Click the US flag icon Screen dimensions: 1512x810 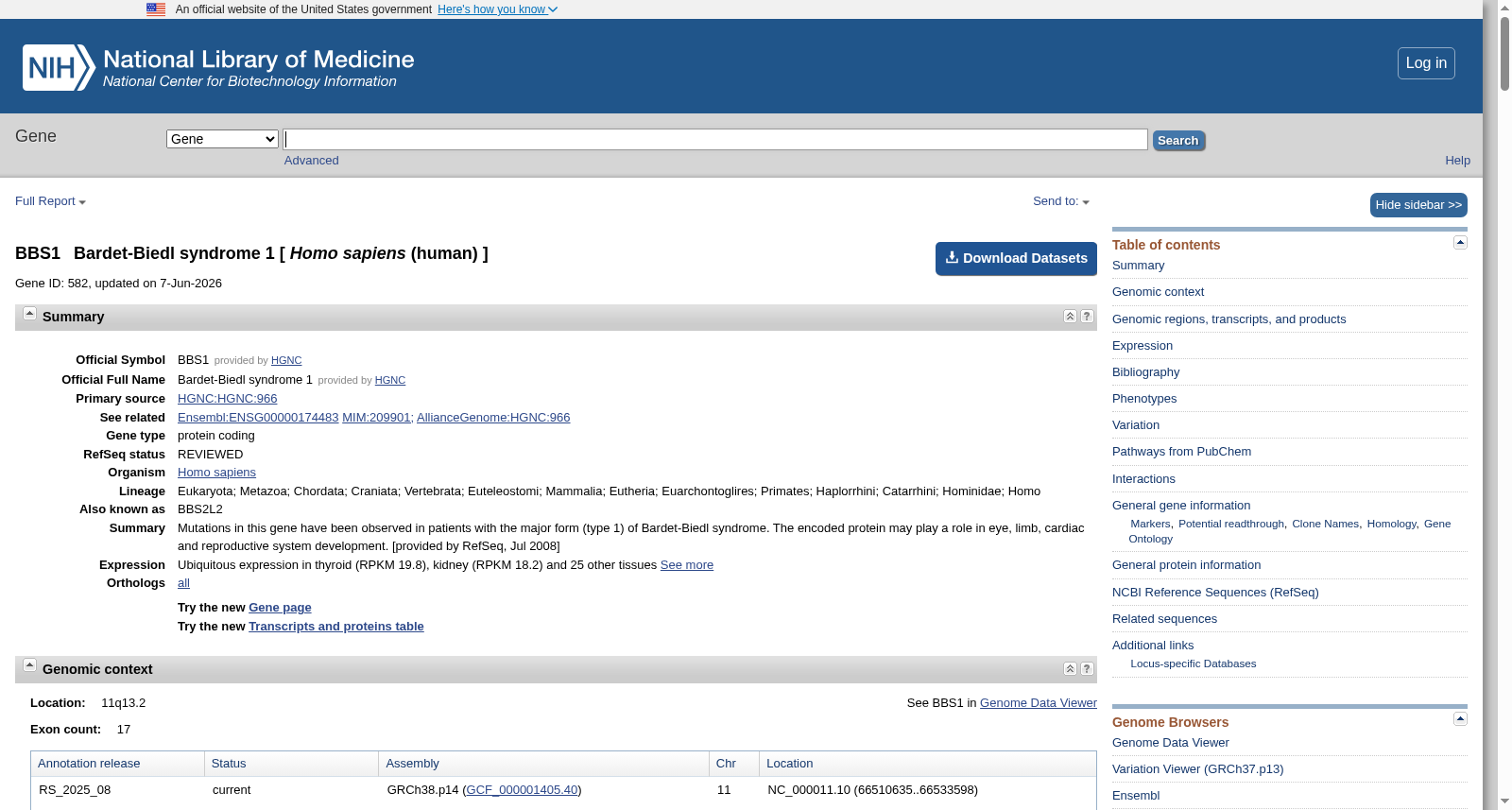(x=156, y=9)
